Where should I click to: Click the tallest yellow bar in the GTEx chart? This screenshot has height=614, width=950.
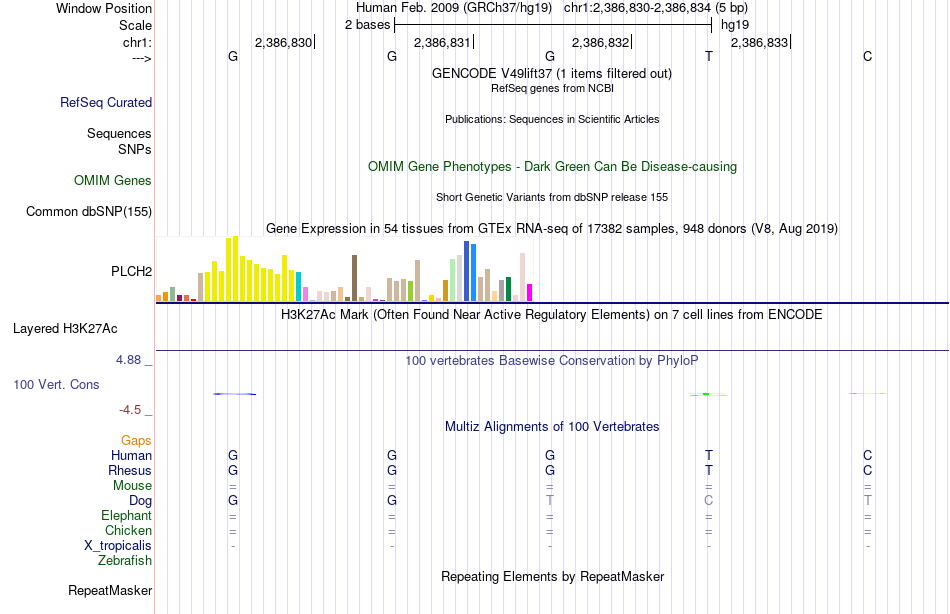[236, 269]
